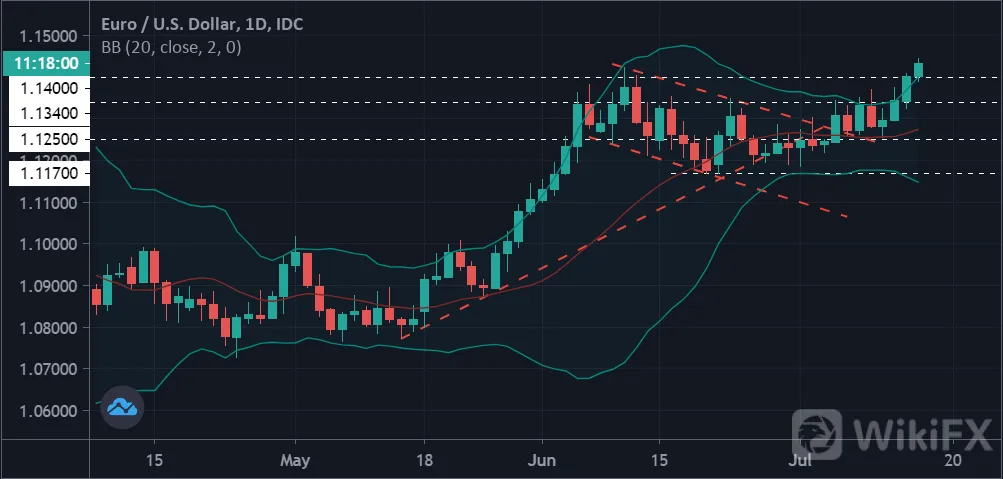
Task: Click the 18 date label on time axis
Action: (x=424, y=460)
